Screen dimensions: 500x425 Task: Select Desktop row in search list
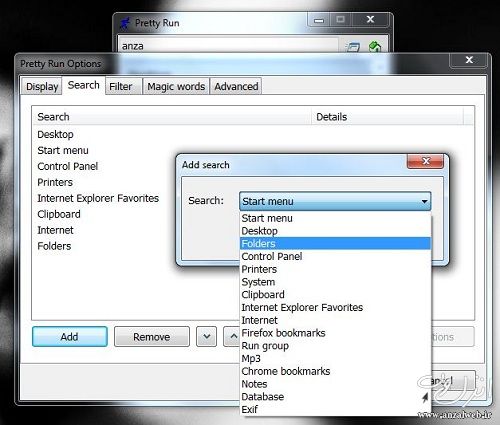[x=55, y=134]
